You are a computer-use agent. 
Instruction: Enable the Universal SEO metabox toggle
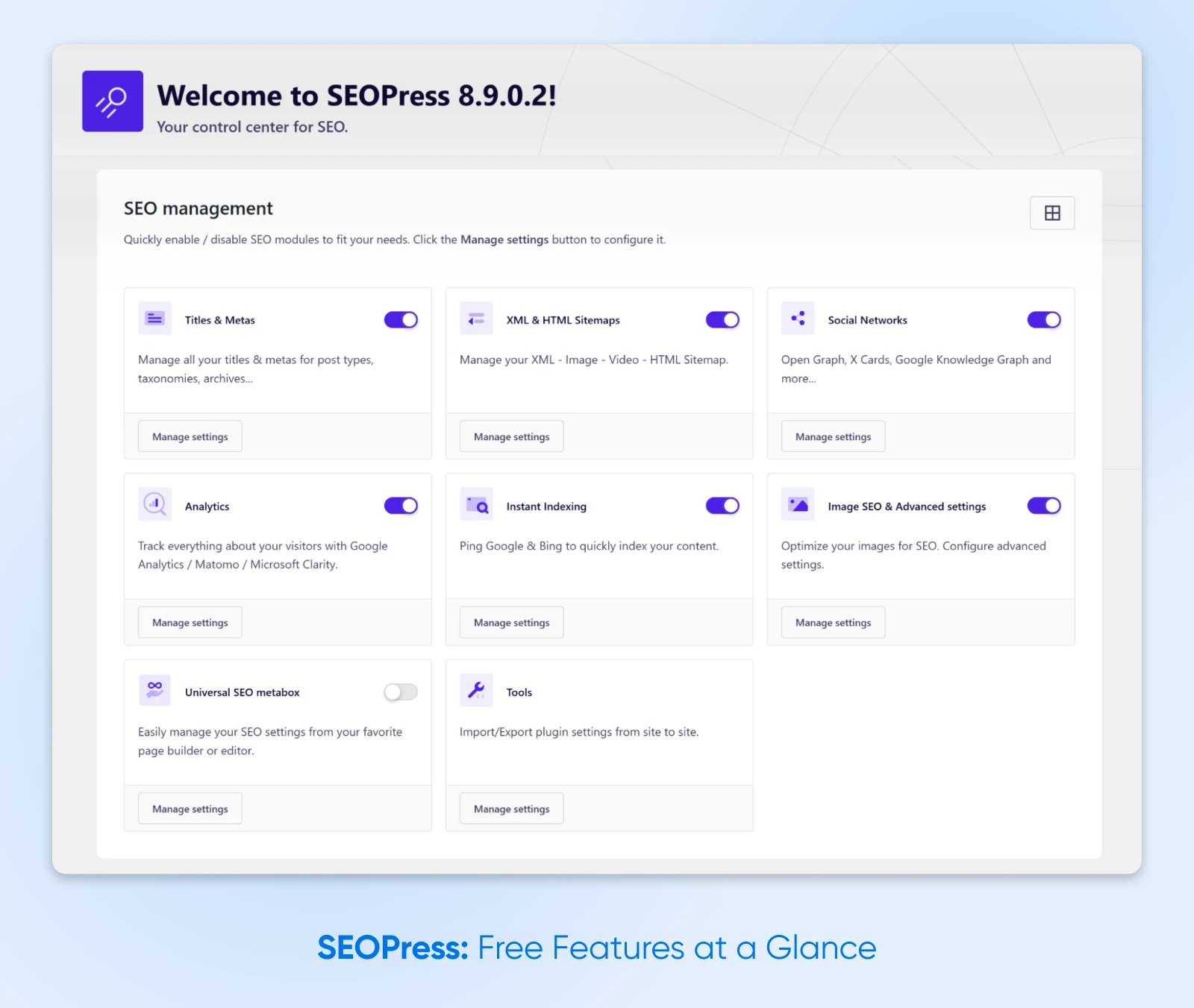(x=401, y=692)
